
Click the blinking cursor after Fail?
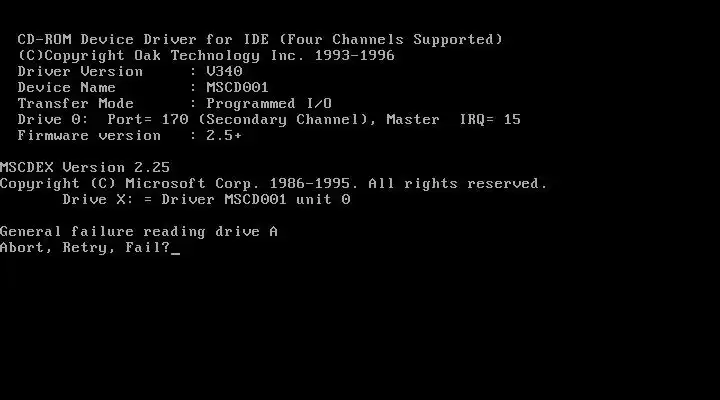175,253
